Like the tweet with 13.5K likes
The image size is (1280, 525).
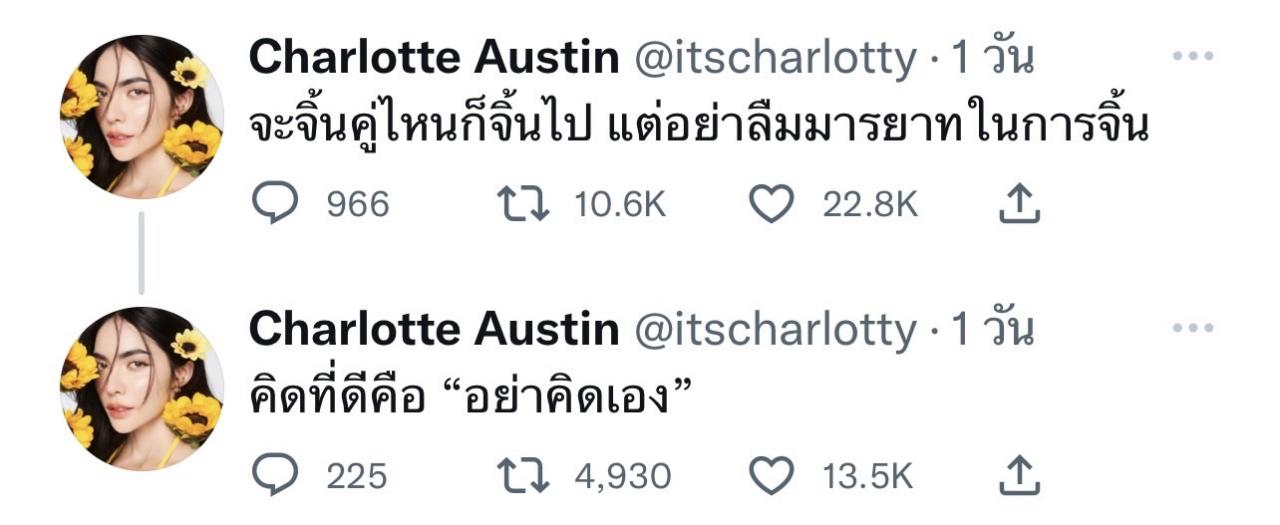coord(770,476)
